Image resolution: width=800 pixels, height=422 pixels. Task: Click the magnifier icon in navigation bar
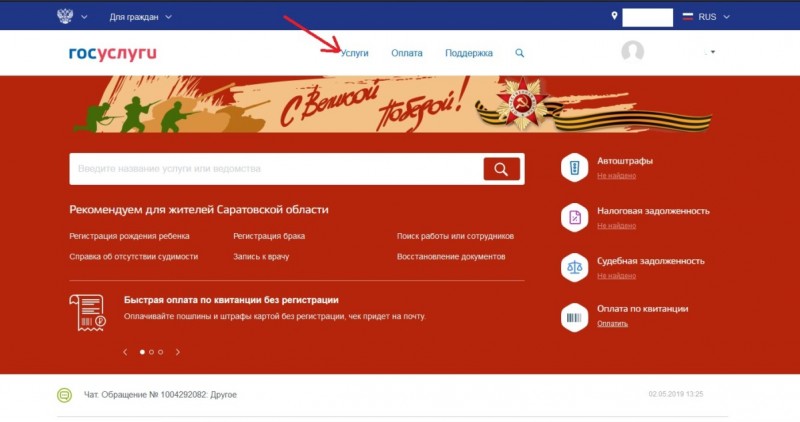click(519, 53)
